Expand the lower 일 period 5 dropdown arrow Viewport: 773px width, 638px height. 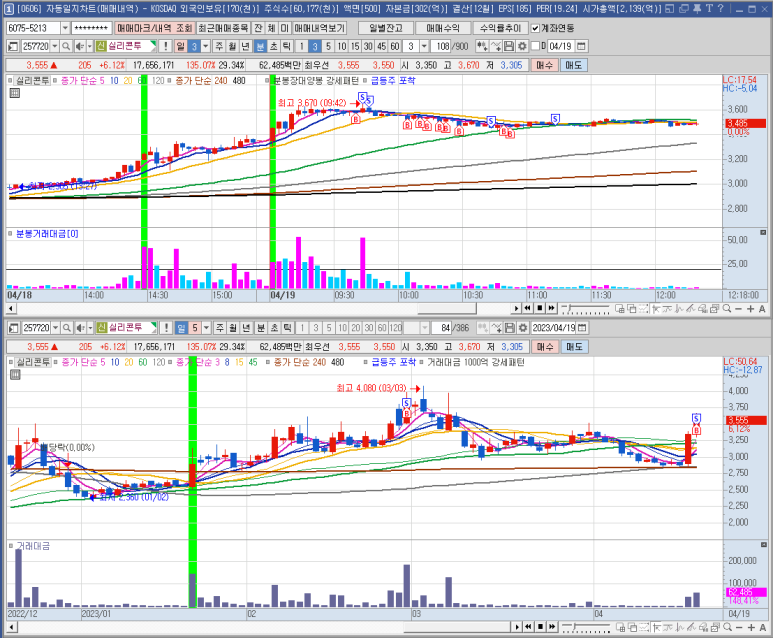206,328
